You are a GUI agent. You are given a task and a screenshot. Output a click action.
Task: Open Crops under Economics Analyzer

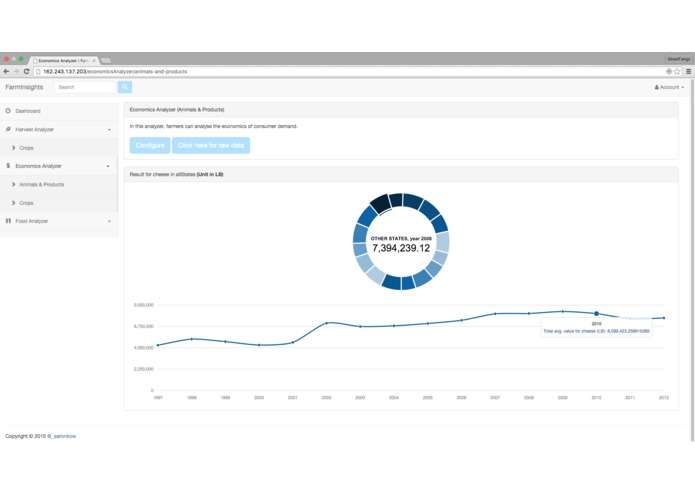click(26, 203)
